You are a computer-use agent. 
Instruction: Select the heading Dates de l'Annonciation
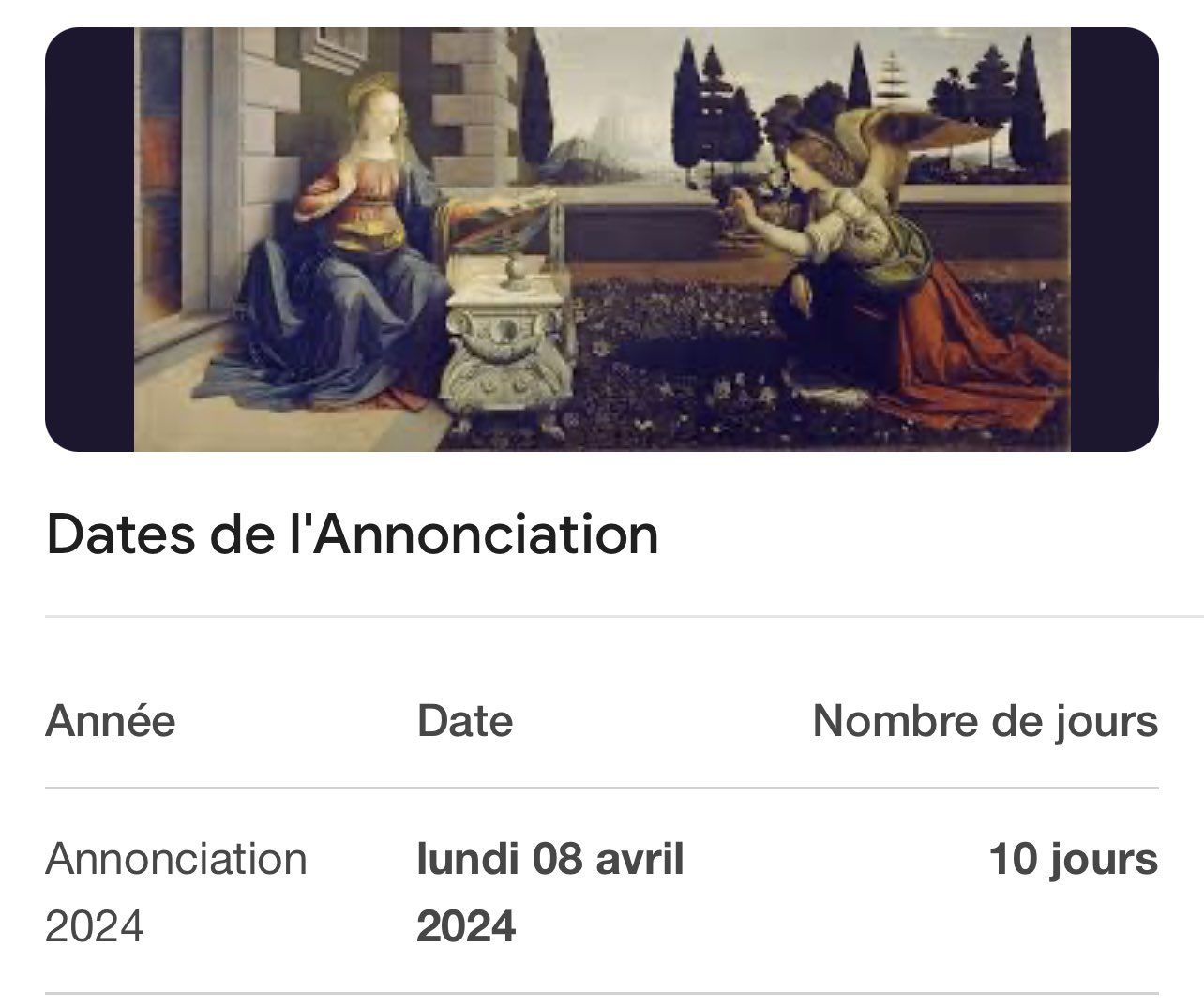coord(352,534)
